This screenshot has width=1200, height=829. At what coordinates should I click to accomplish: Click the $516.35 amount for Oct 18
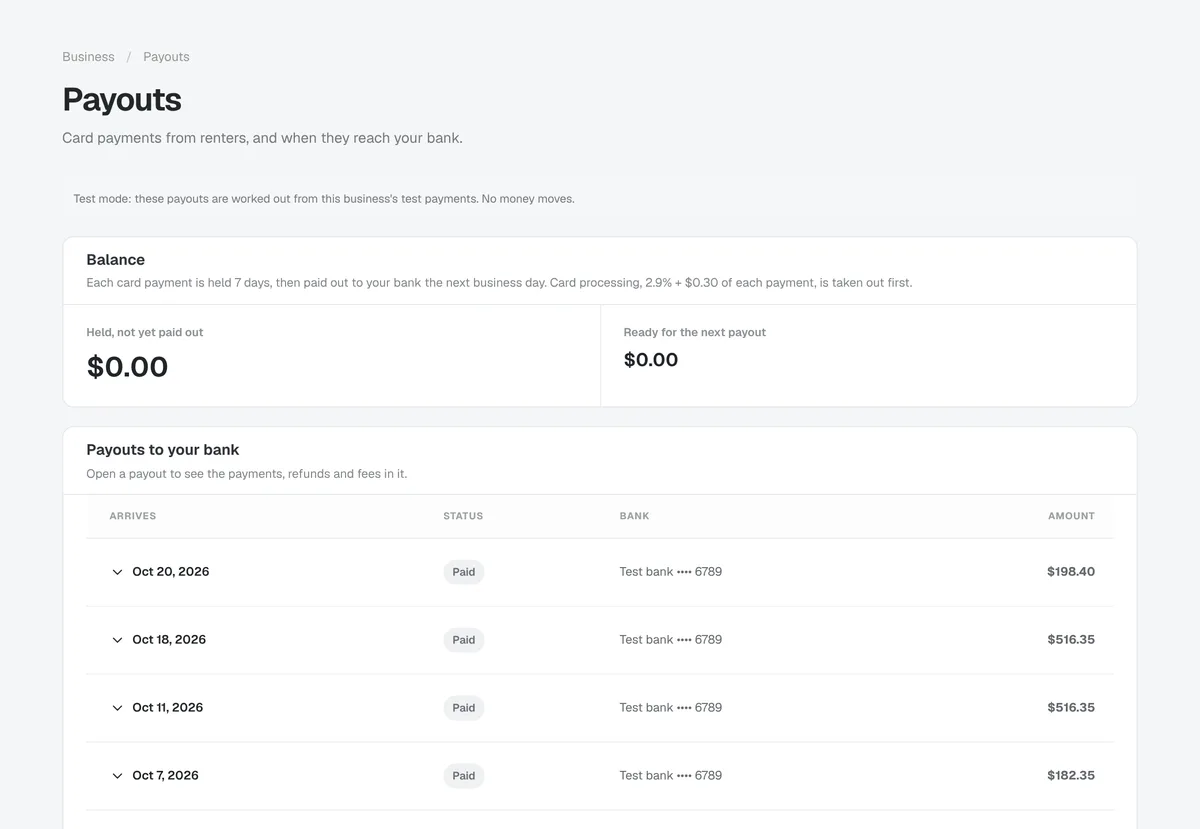tap(1071, 640)
